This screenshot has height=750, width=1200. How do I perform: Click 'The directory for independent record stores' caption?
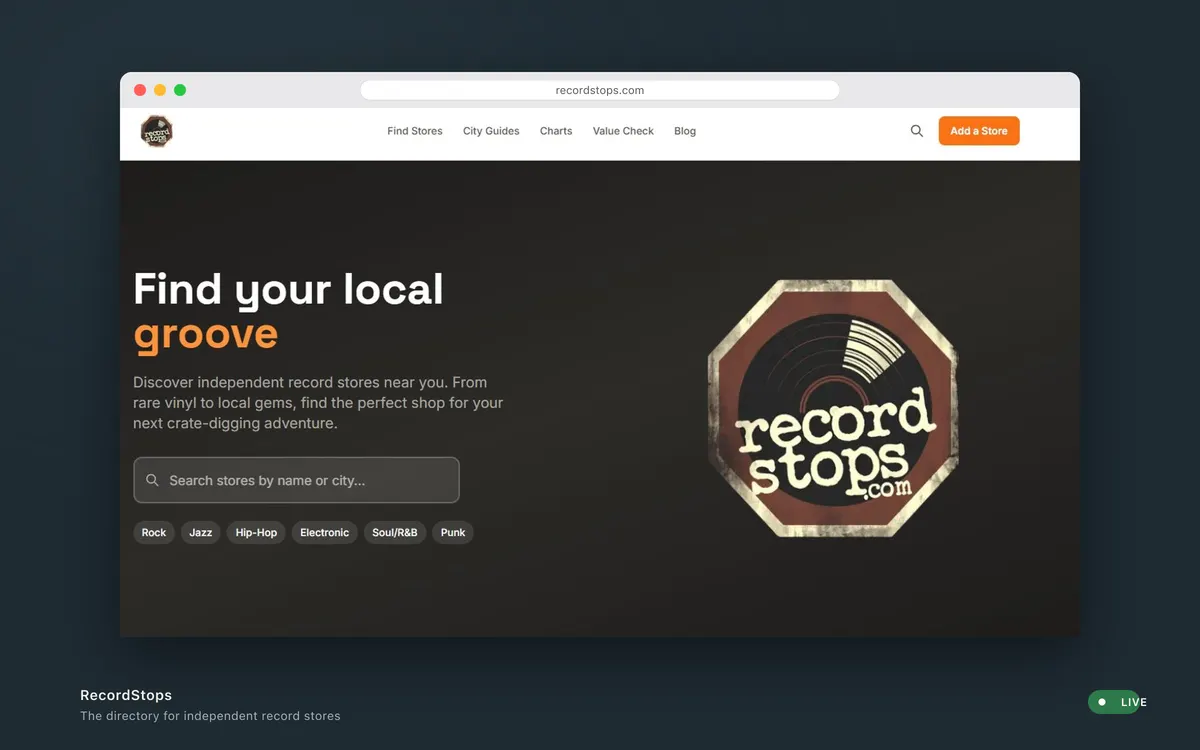pos(210,716)
